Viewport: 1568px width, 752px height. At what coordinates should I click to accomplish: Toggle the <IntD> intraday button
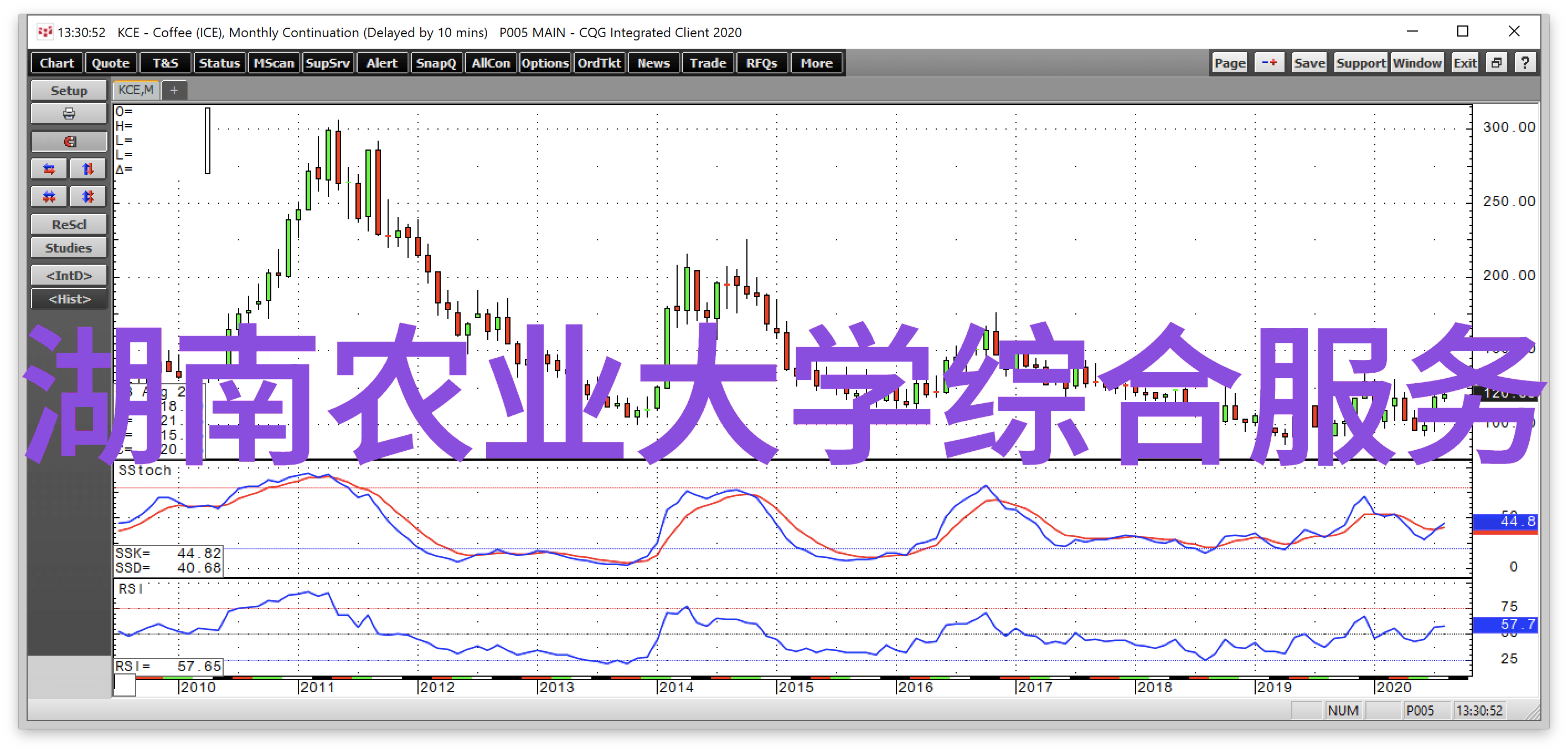[69, 275]
